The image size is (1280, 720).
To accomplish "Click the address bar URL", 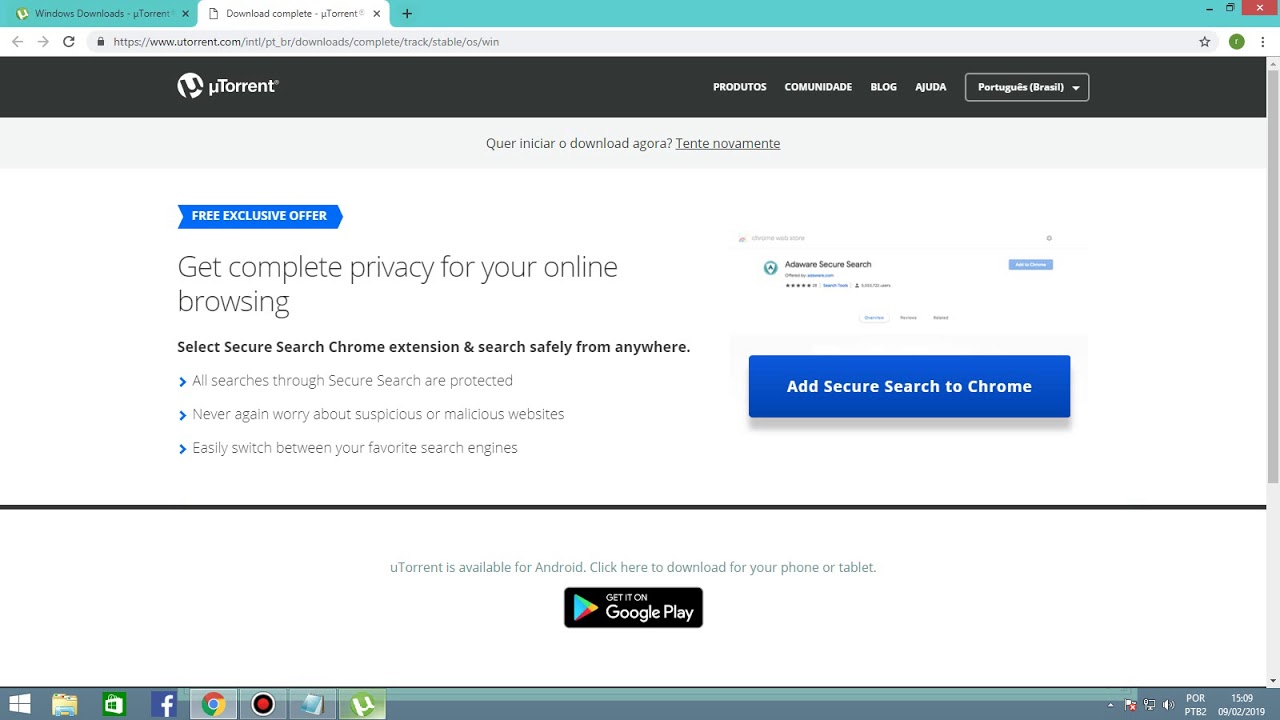I will (x=306, y=42).
